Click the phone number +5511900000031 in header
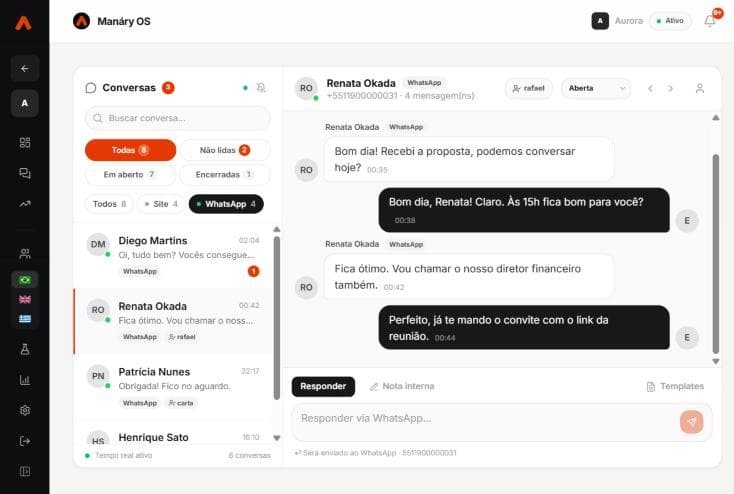734x494 pixels. click(362, 96)
